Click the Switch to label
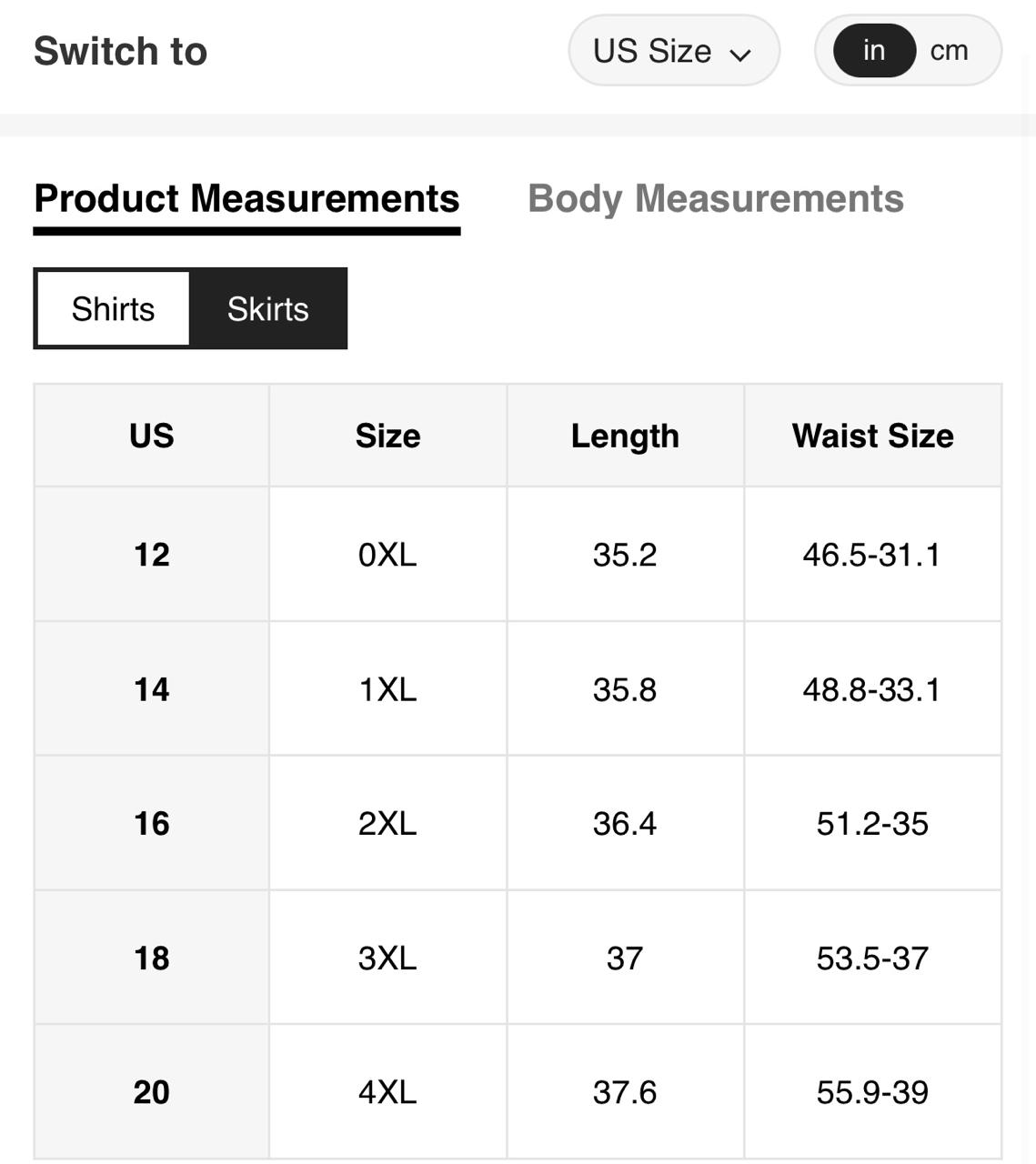Viewport: 1036px width, 1164px height. click(x=121, y=51)
